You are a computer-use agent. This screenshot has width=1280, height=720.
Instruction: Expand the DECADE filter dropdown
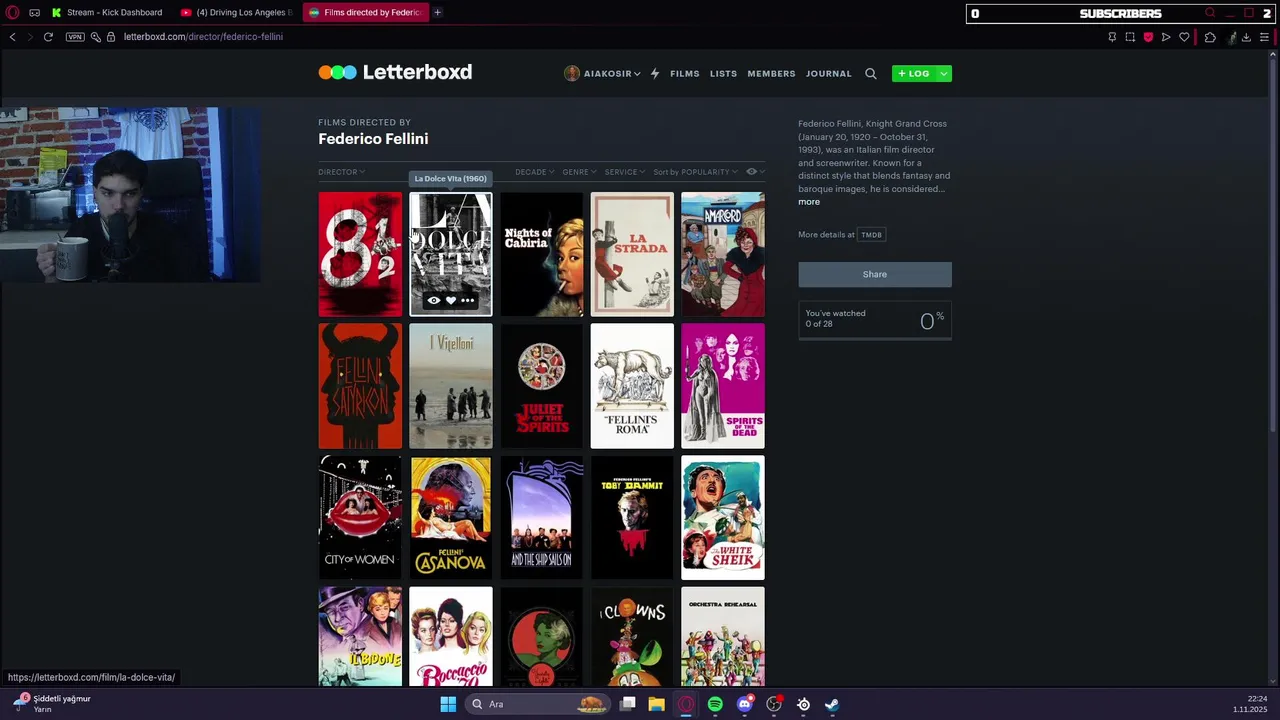[x=534, y=172]
